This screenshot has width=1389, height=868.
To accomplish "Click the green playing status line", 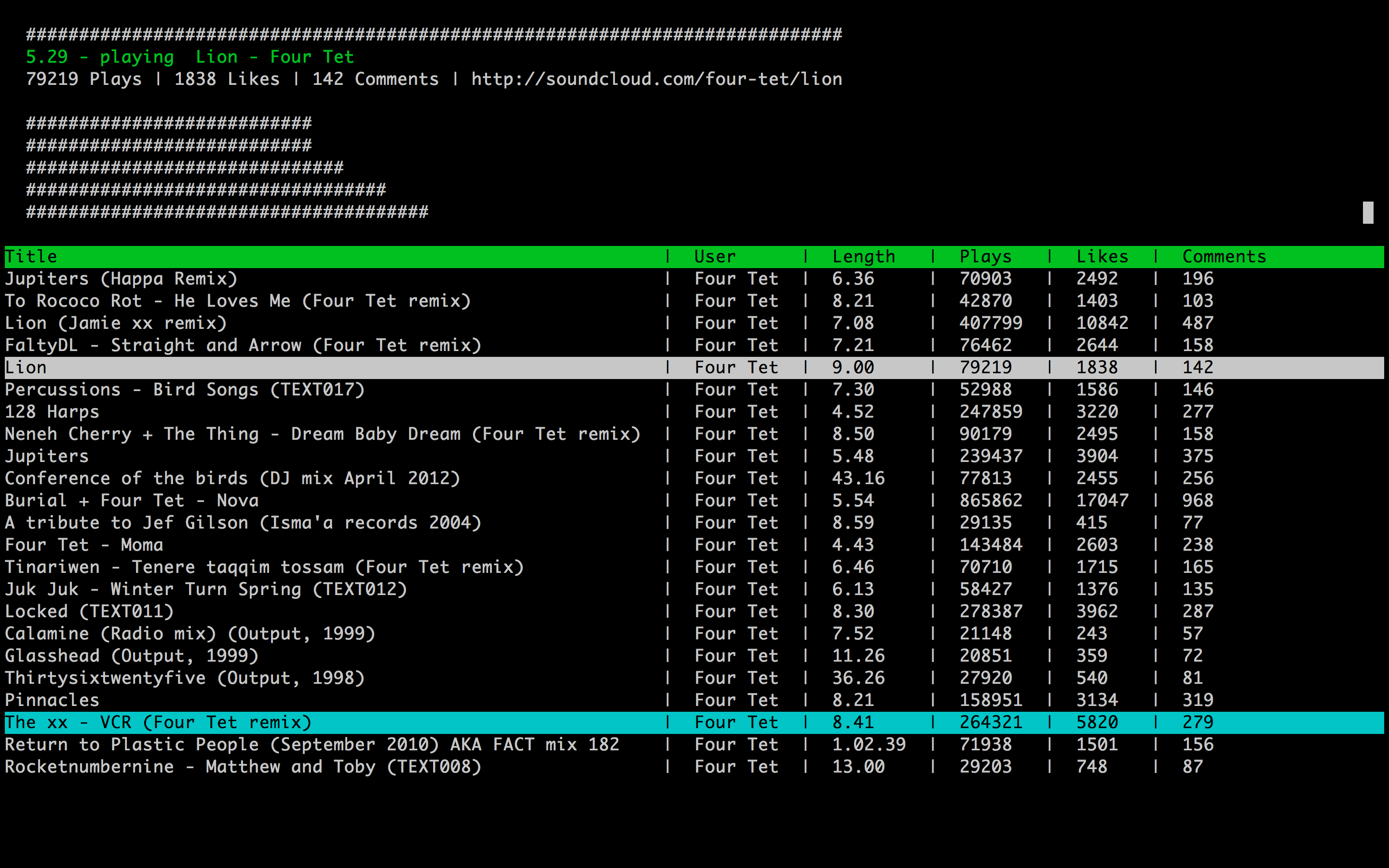I will [190, 57].
